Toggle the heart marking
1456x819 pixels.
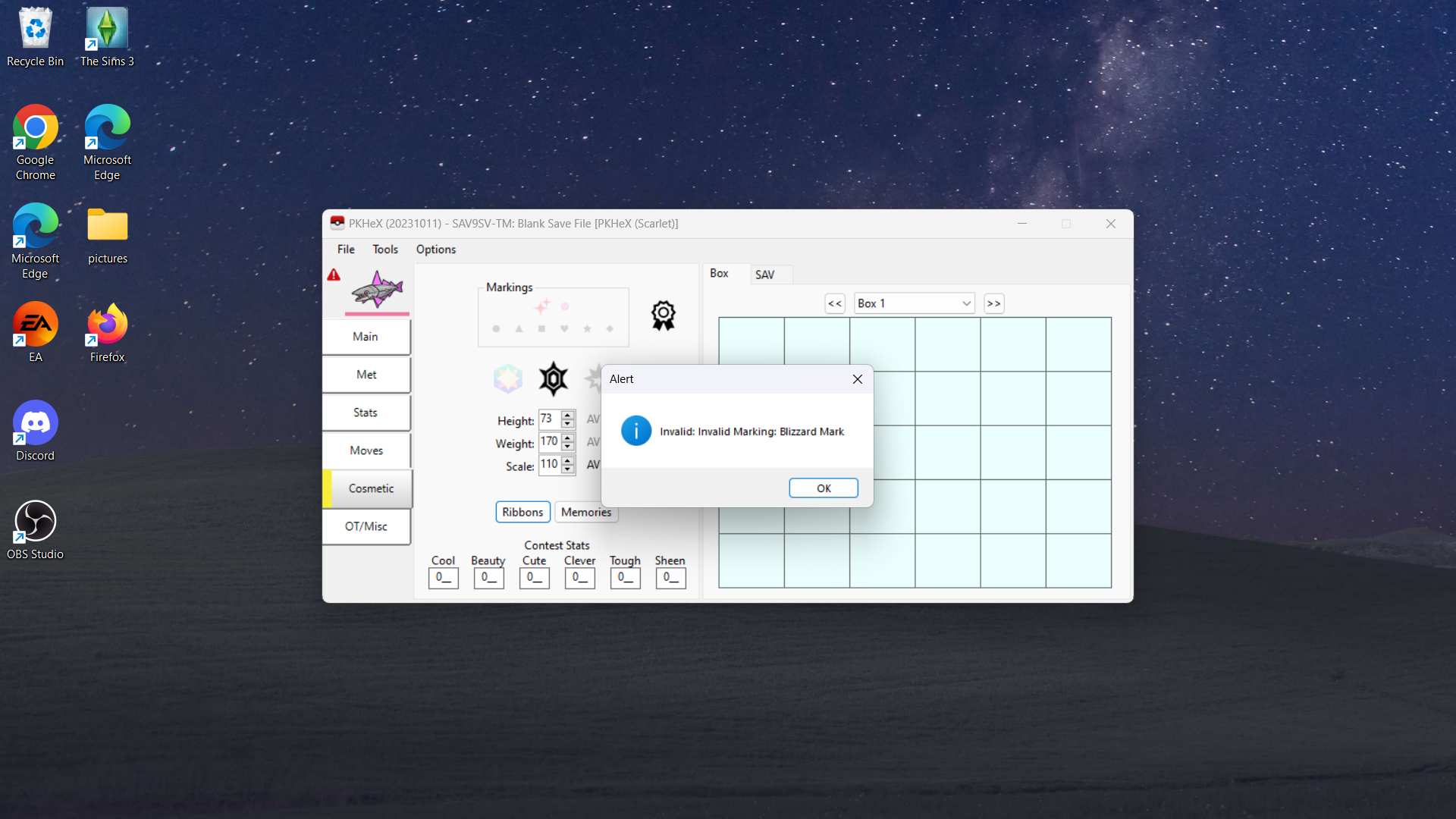click(x=564, y=329)
